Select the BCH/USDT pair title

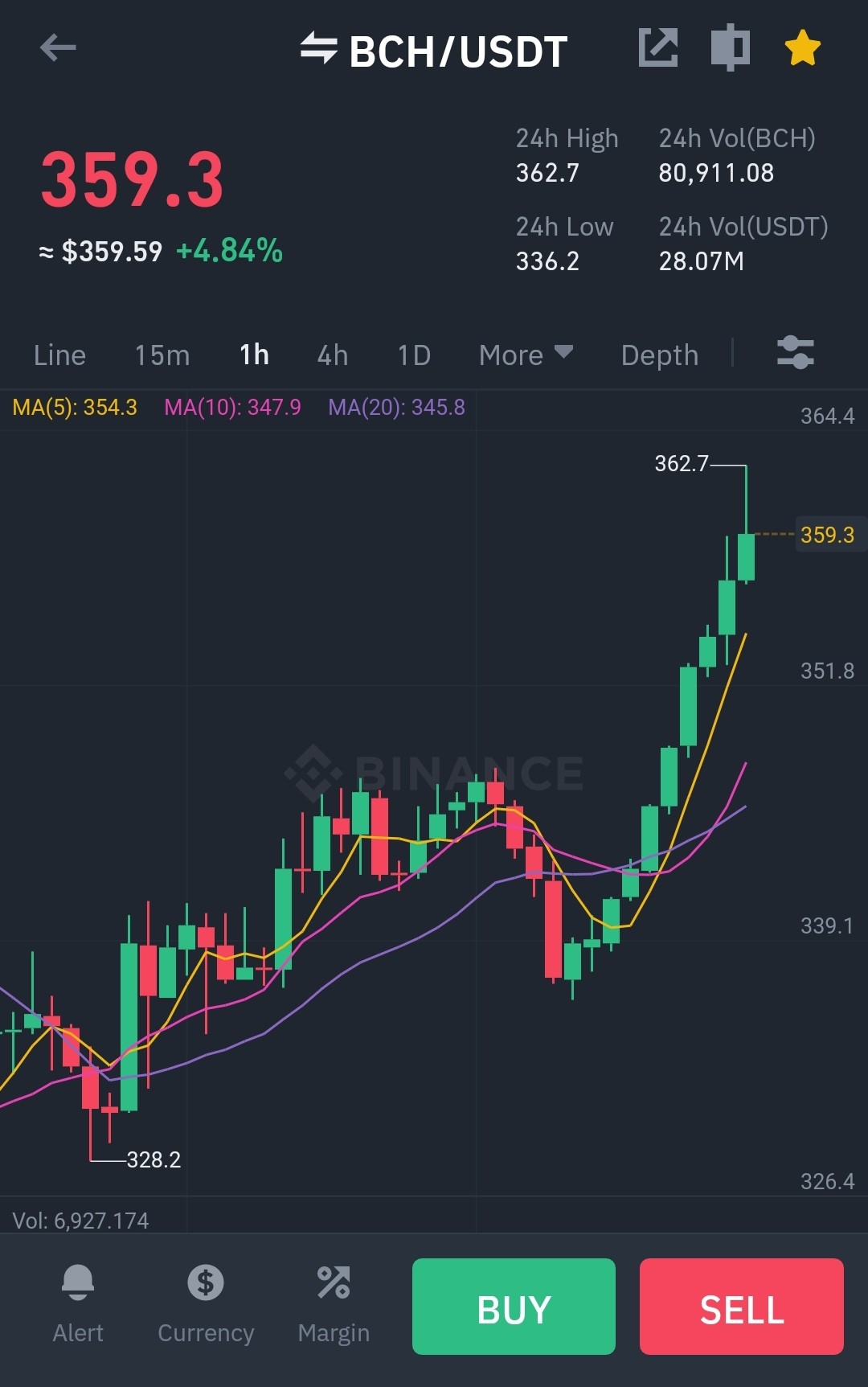click(x=458, y=51)
